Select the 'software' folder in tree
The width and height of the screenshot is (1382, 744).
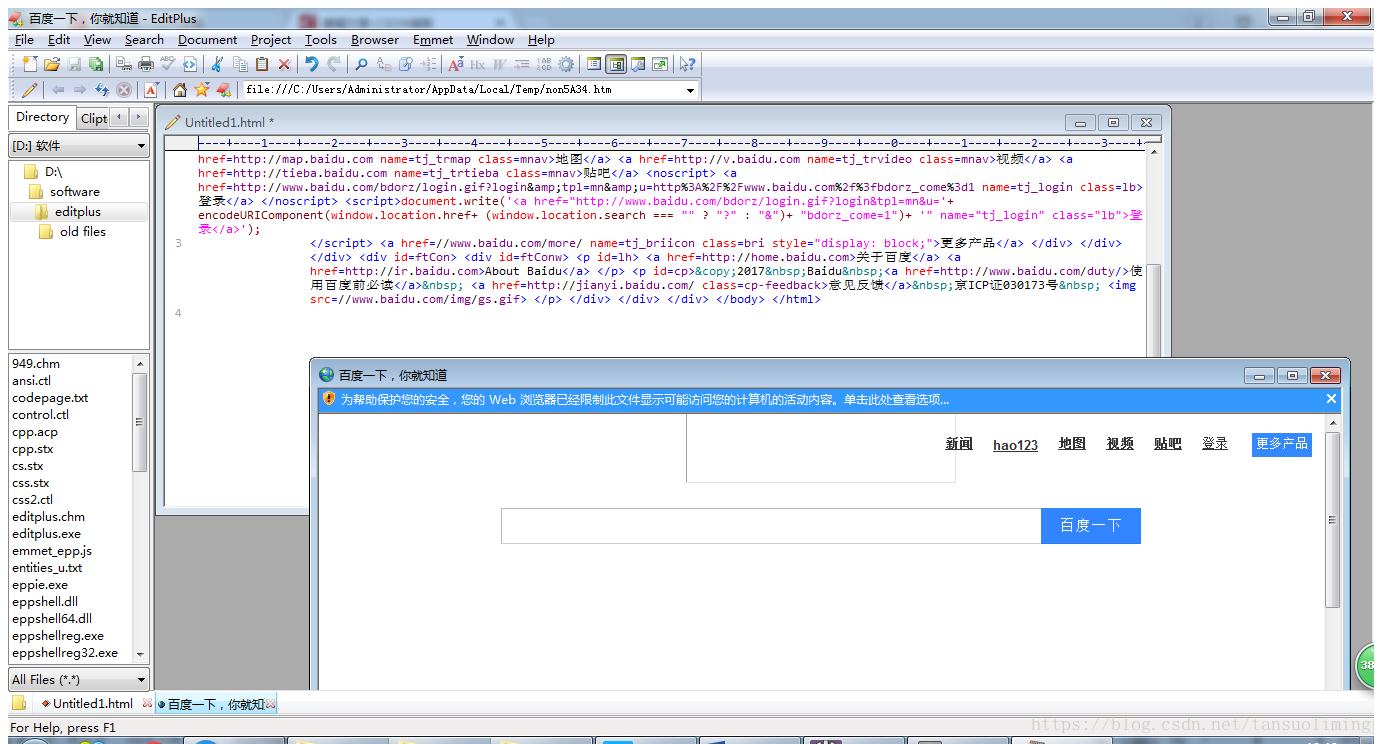click(x=74, y=192)
